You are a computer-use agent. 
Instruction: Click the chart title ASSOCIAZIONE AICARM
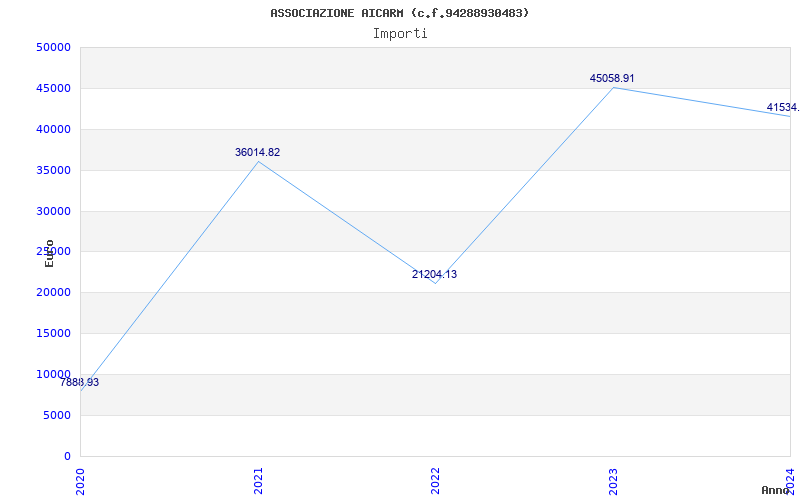coord(399,13)
